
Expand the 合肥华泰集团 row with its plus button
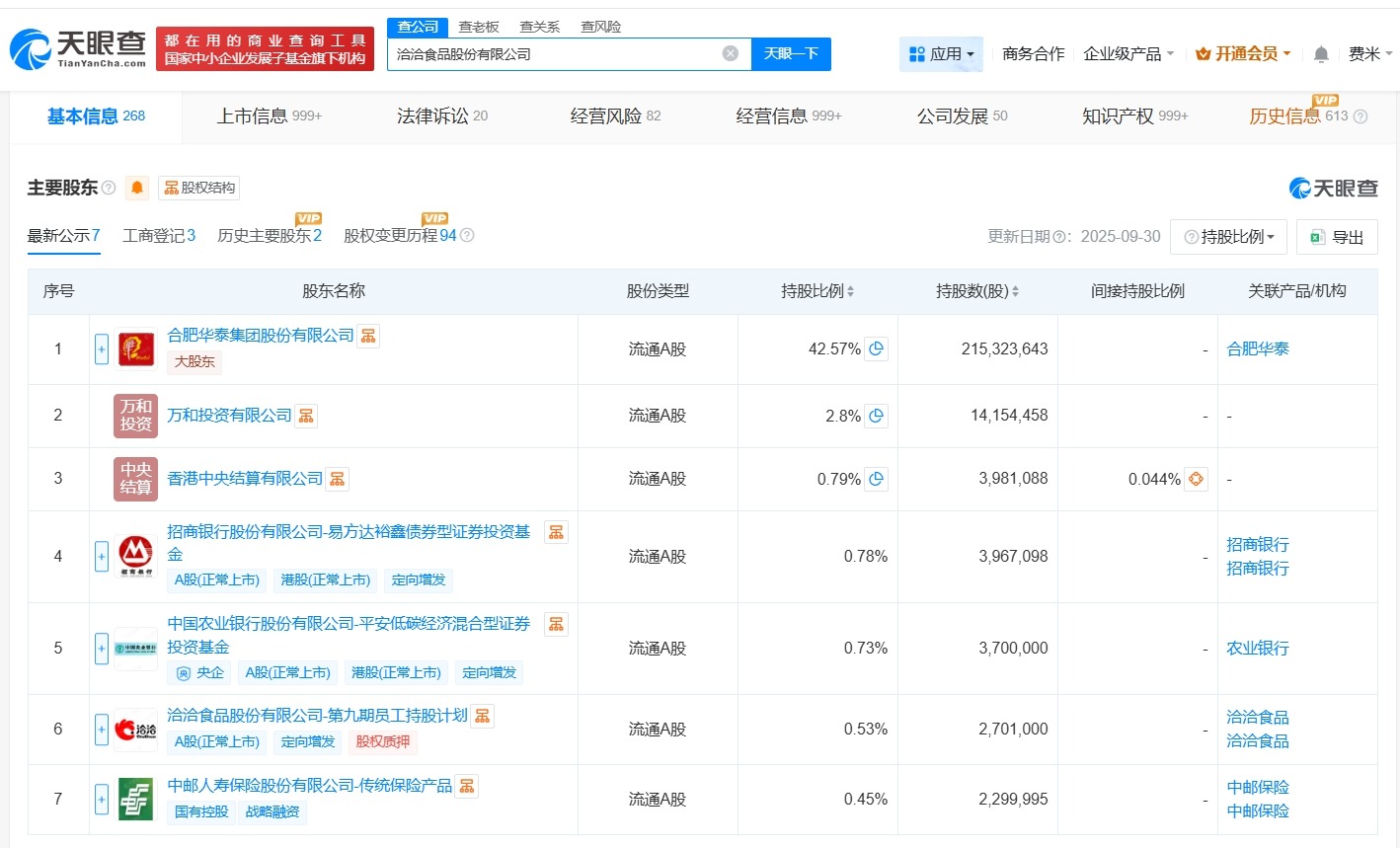click(x=101, y=348)
